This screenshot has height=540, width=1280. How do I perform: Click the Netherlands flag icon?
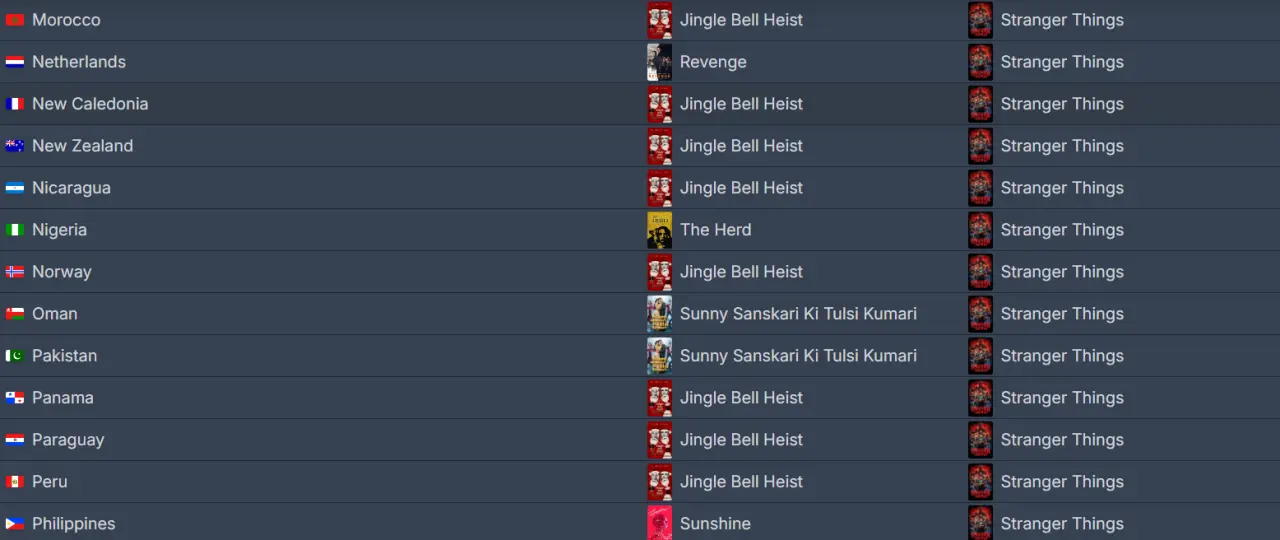click(x=15, y=62)
